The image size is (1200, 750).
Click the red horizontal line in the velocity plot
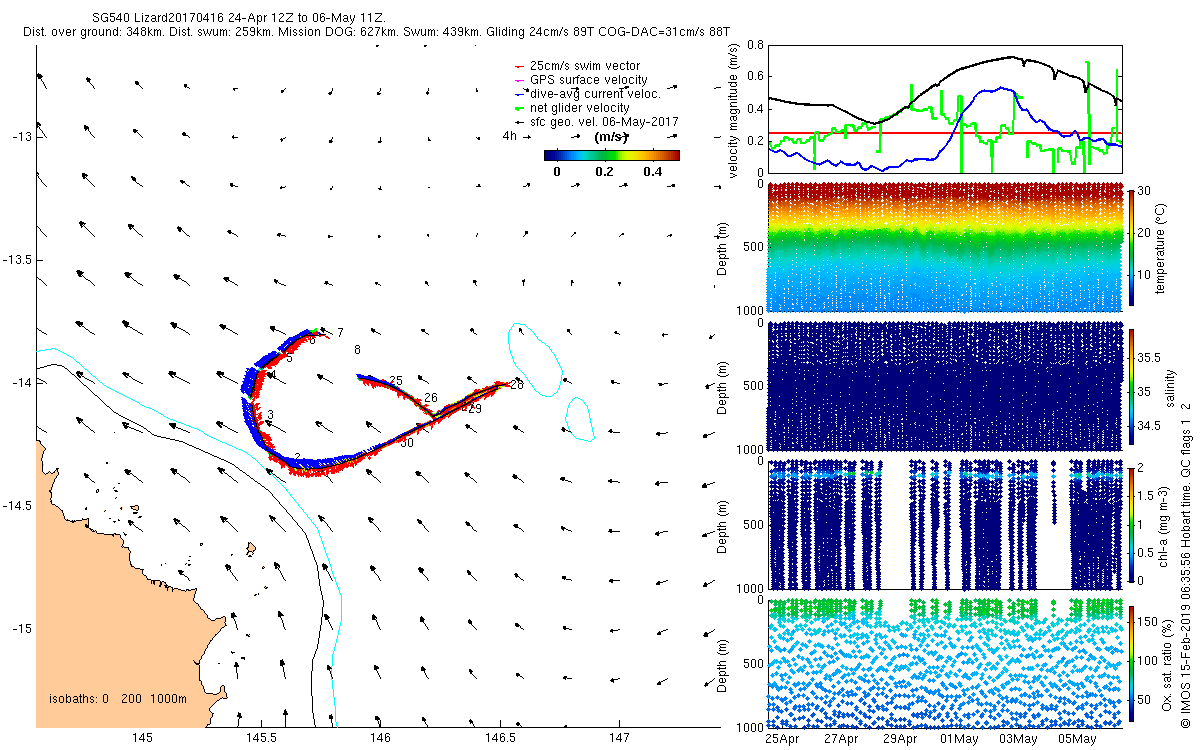click(x=945, y=133)
